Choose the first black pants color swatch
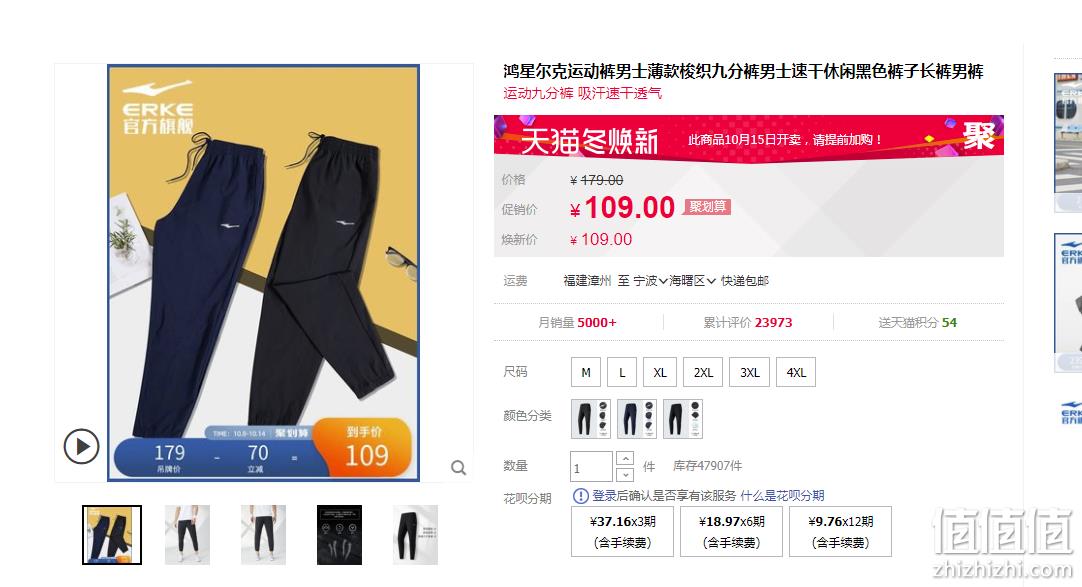 [591, 419]
